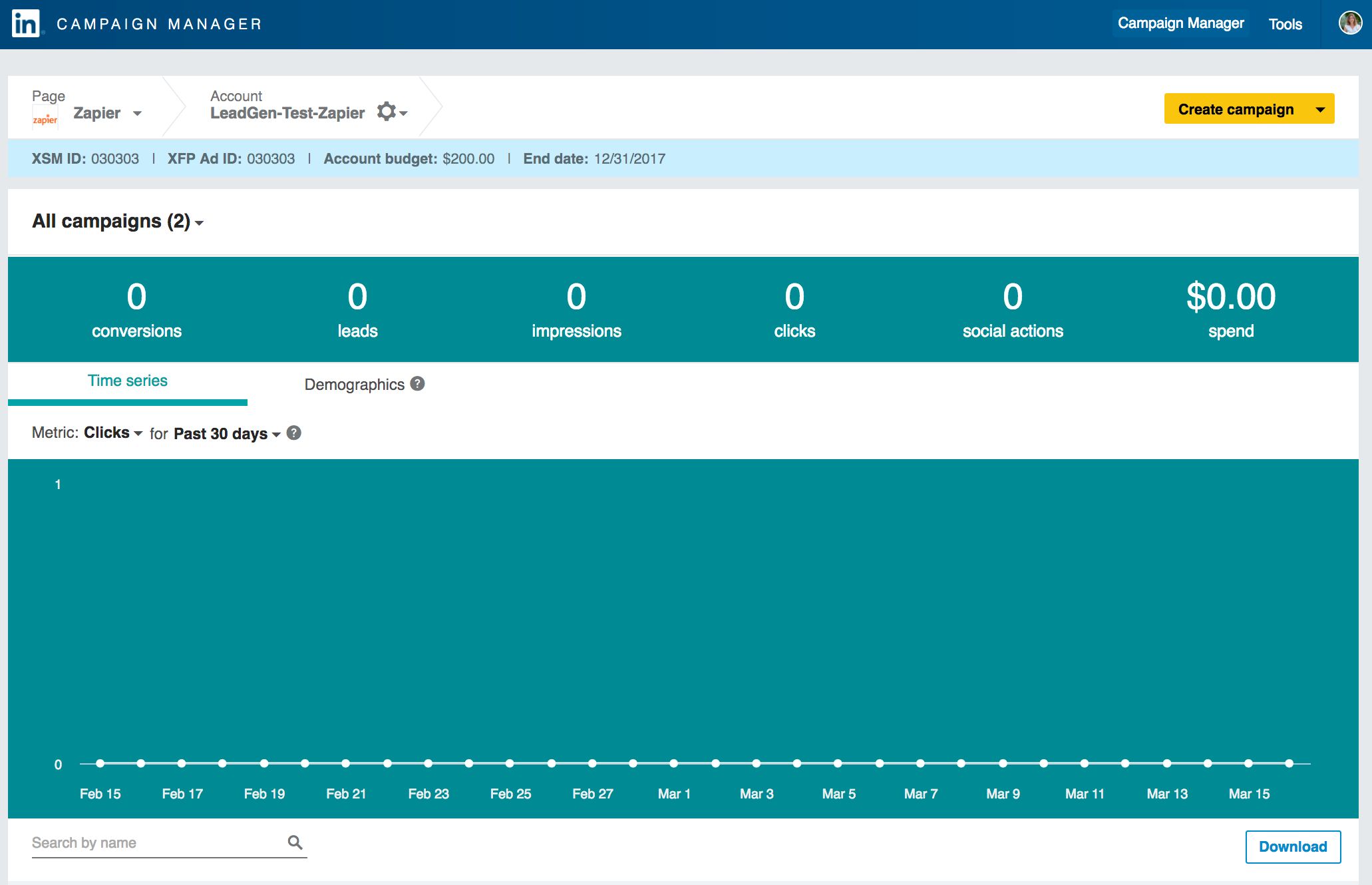The image size is (1372, 885).
Task: Select the Time series tab
Action: click(127, 381)
